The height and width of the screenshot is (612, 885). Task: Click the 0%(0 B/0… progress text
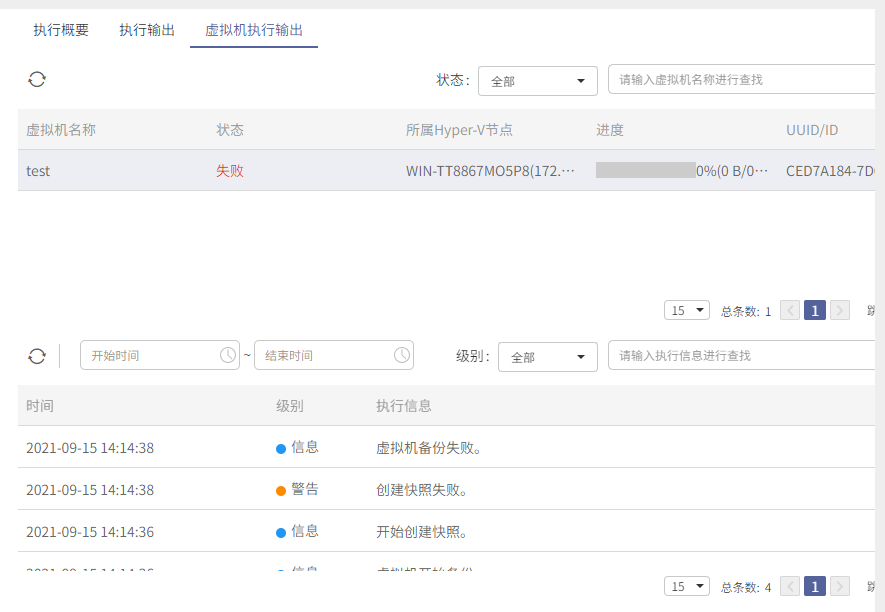[x=732, y=171]
